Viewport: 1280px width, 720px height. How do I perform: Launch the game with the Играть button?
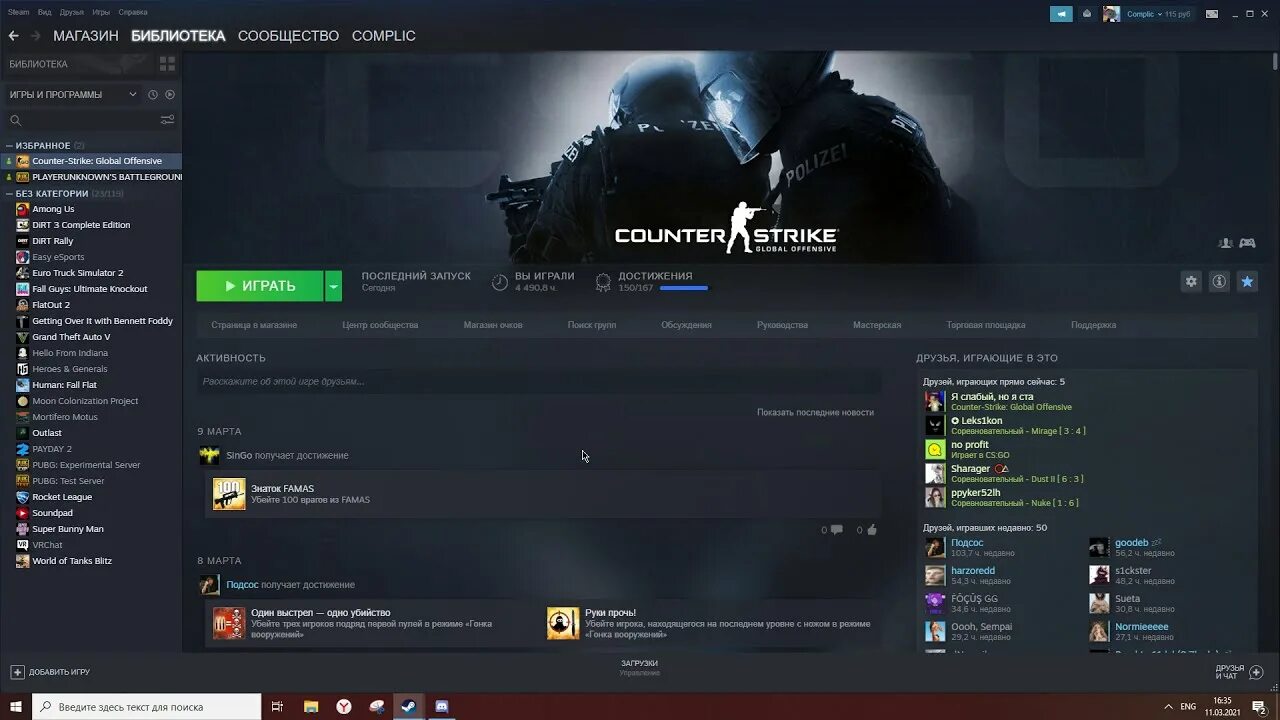point(260,286)
